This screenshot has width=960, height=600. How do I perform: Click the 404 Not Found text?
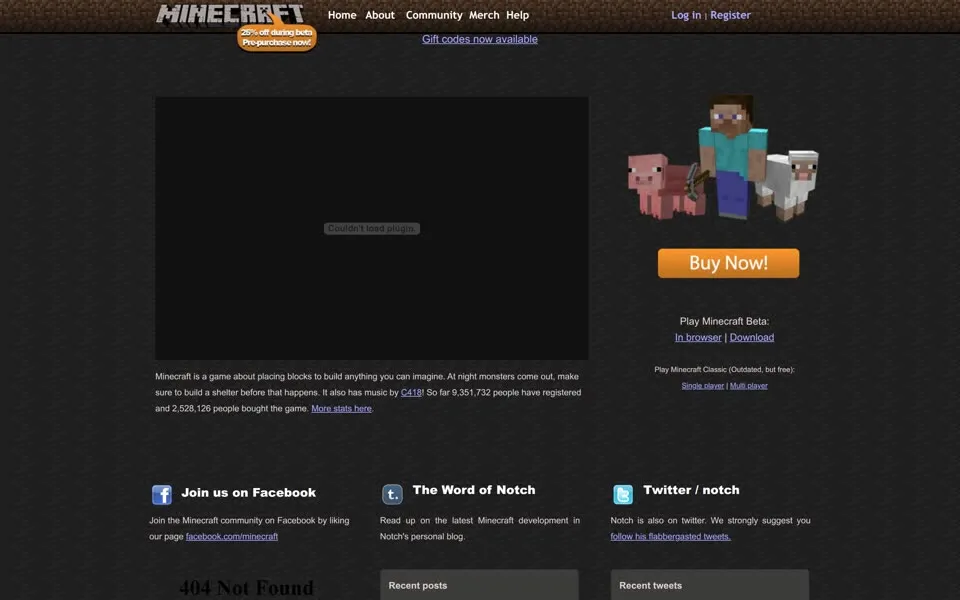tap(246, 588)
